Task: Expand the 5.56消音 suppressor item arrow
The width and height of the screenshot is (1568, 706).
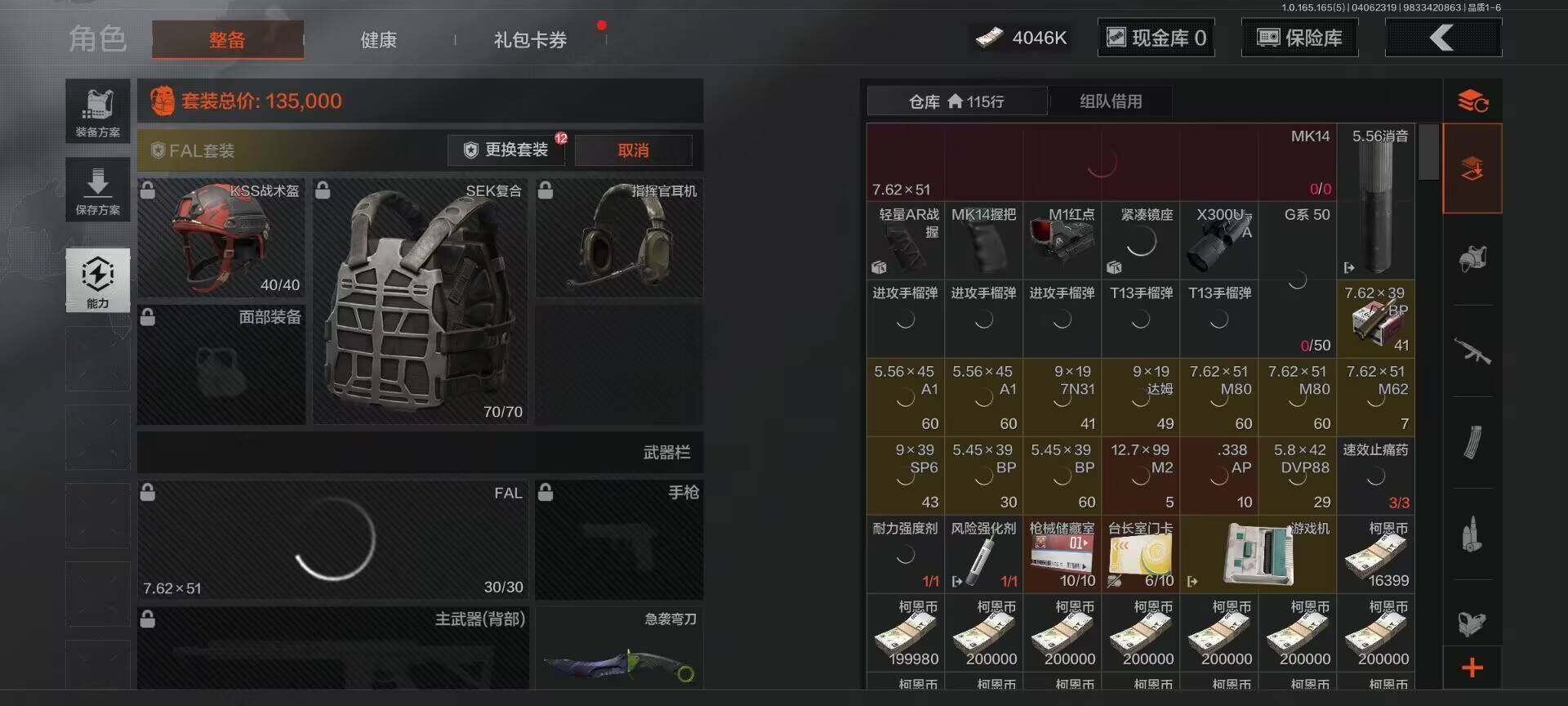Action: (1349, 267)
